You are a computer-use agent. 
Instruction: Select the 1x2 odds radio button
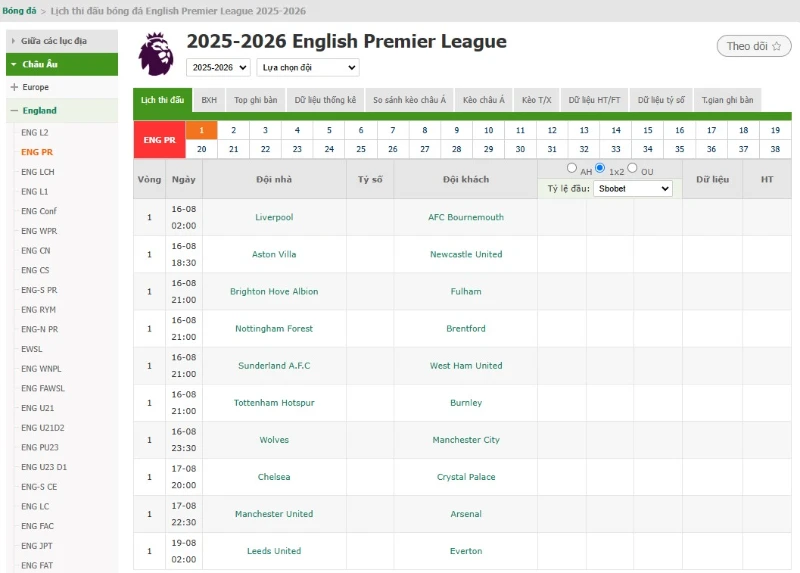[600, 168]
